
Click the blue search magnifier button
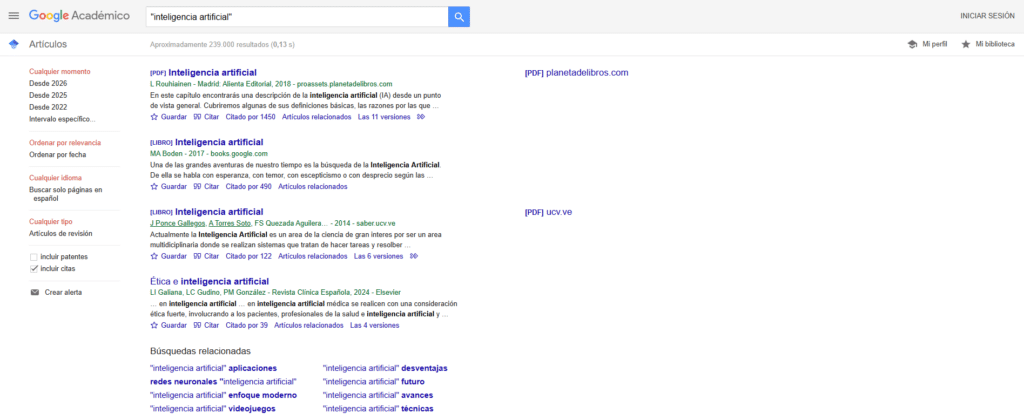pyautogui.click(x=459, y=17)
